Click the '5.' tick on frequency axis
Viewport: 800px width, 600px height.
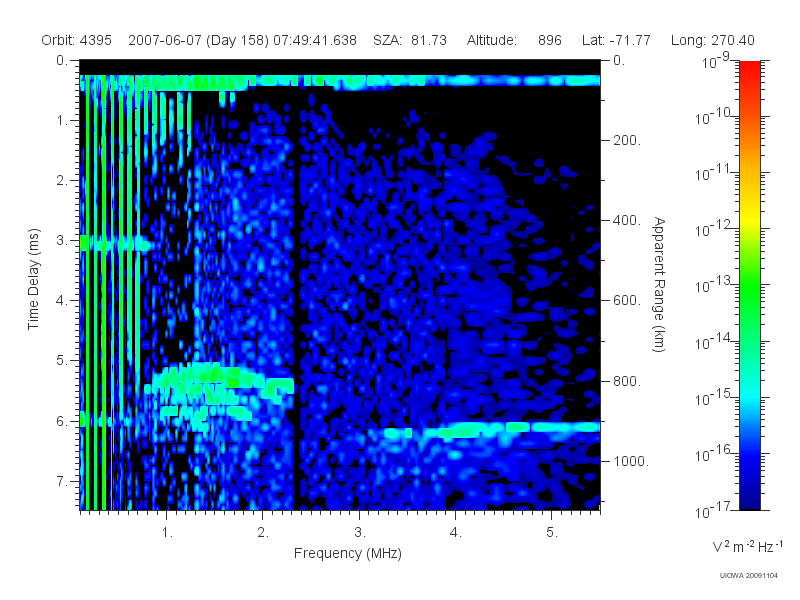[x=552, y=533]
